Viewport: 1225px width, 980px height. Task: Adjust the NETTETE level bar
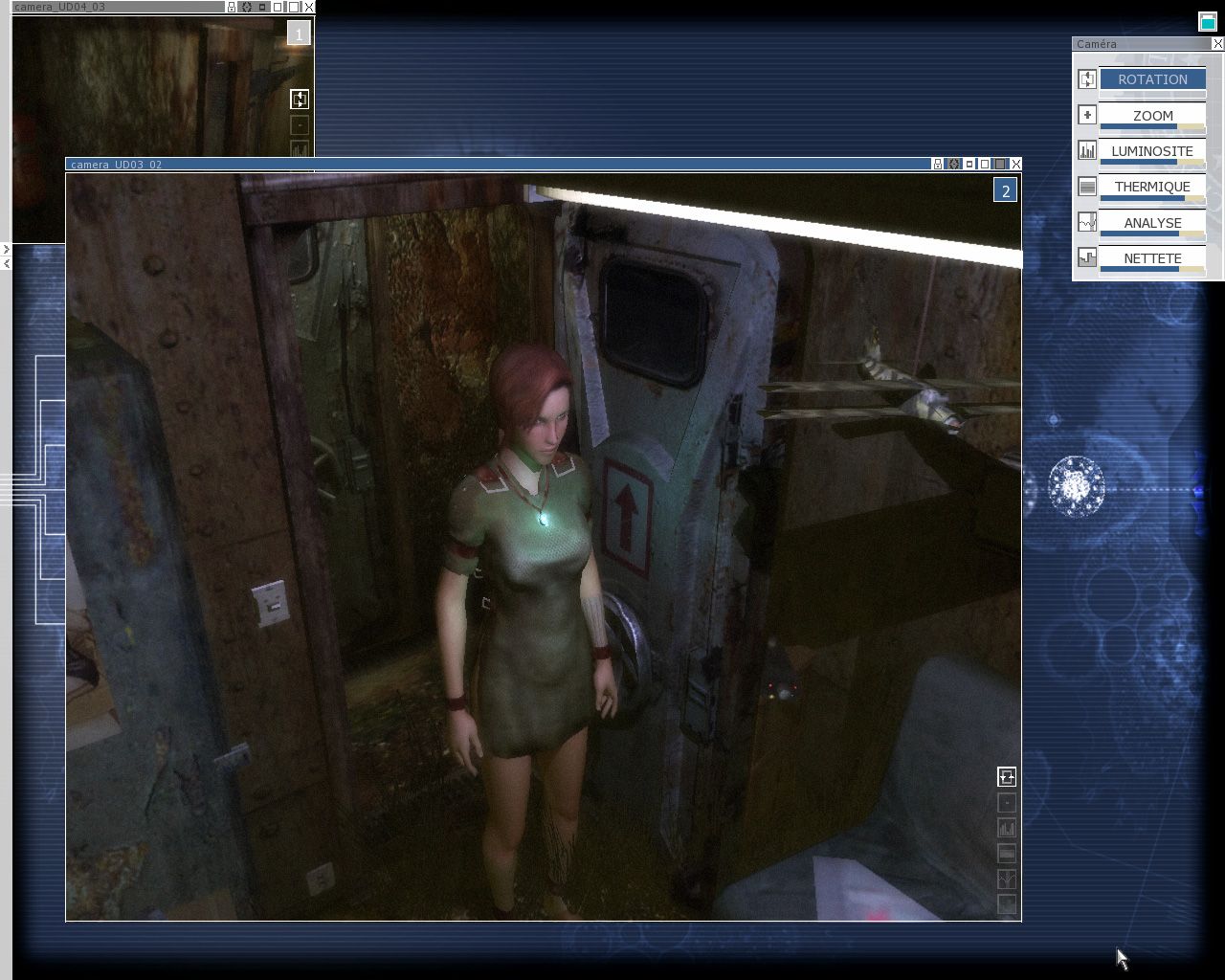[x=1152, y=270]
